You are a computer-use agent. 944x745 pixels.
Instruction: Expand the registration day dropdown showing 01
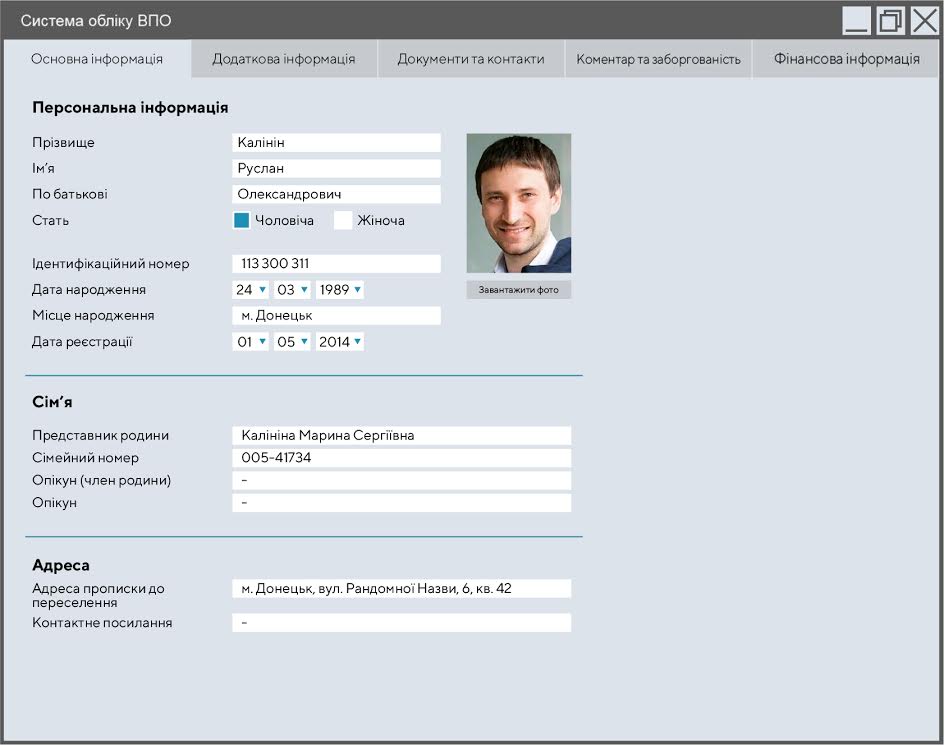251,342
